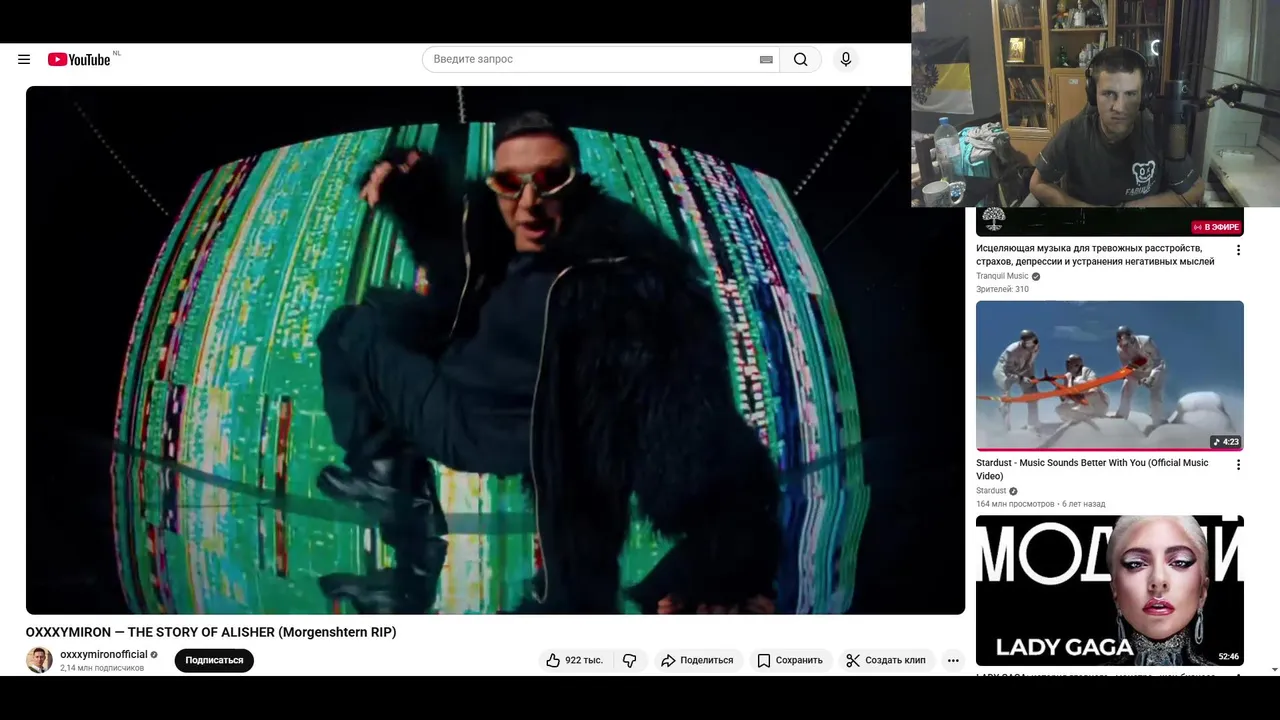Viewport: 1280px width, 720px height.
Task: Open the Stardust music video thumbnail
Action: (x=1110, y=376)
